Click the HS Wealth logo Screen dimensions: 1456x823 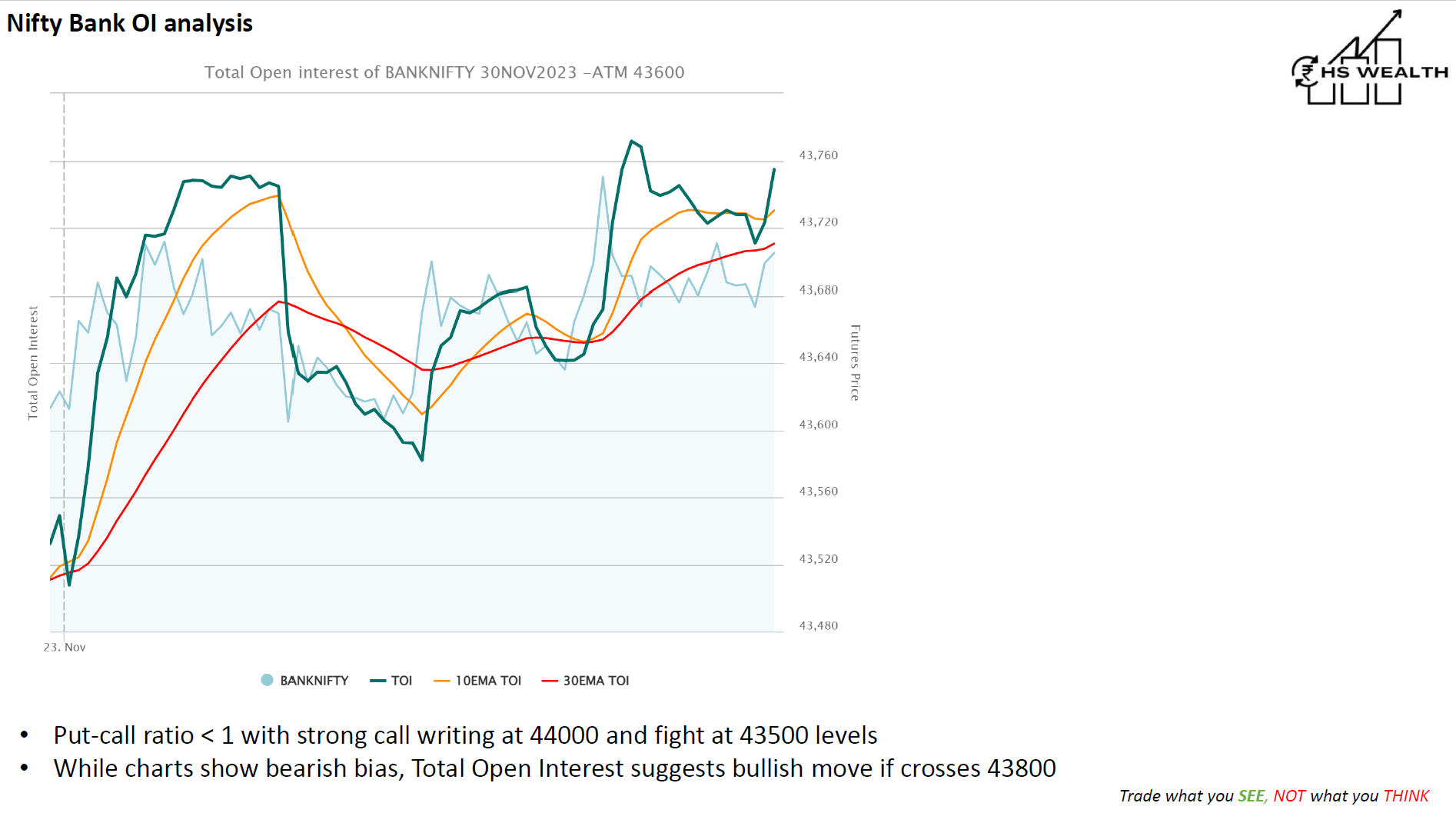point(1369,58)
